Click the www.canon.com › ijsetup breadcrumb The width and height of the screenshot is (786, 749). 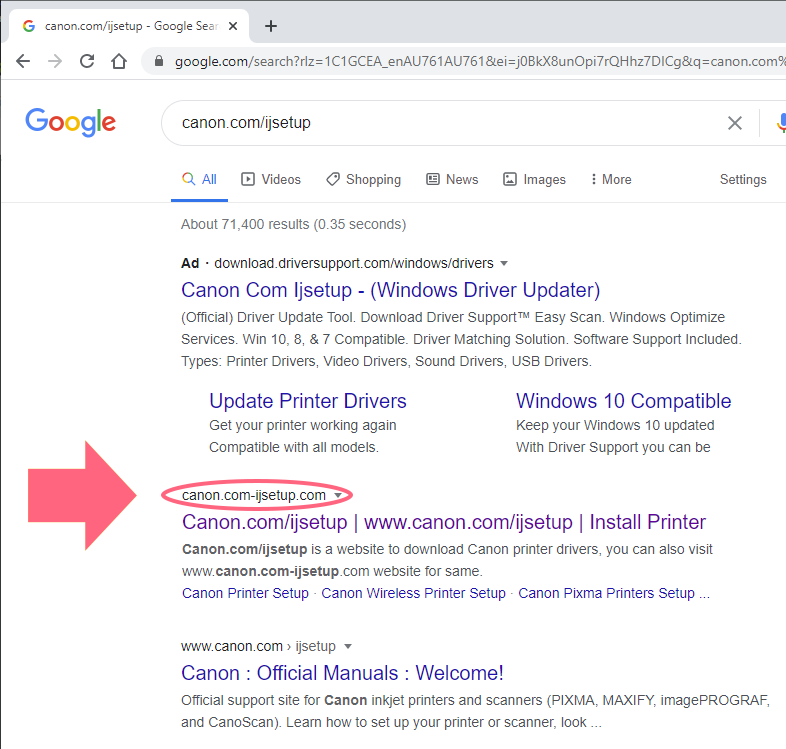click(x=258, y=646)
